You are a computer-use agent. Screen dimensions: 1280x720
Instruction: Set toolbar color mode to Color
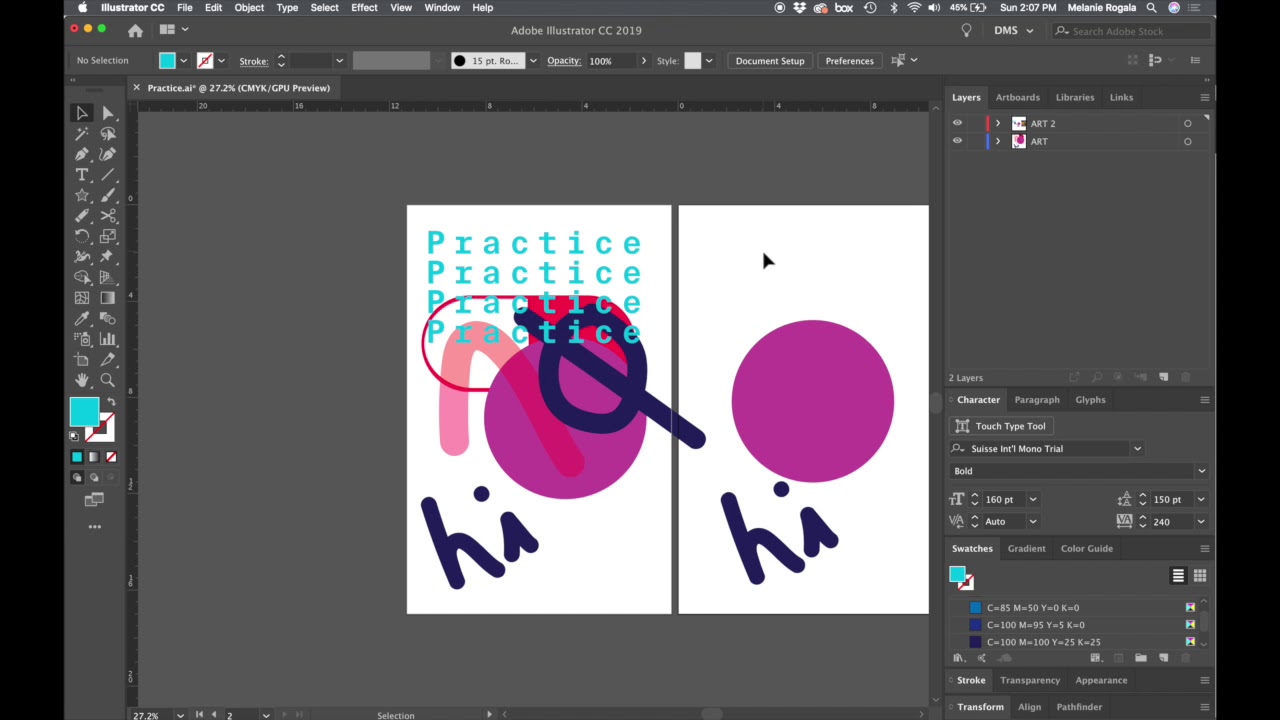click(77, 457)
